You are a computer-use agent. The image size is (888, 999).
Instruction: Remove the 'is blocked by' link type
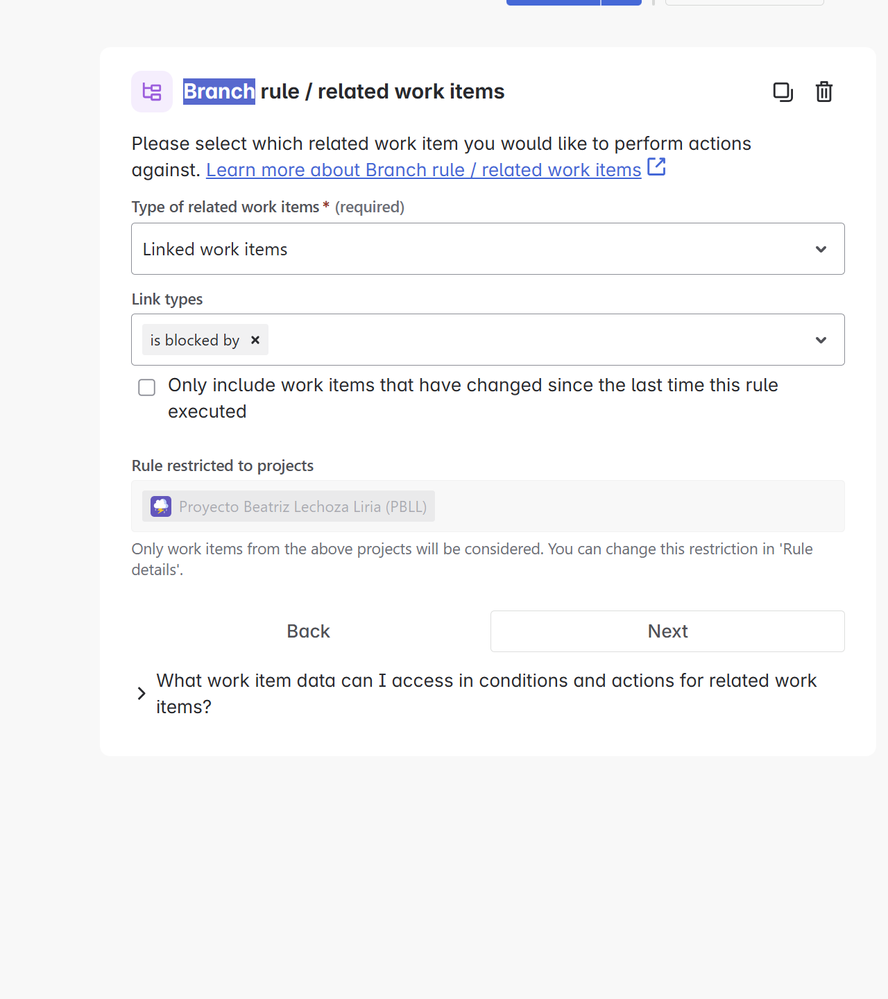coord(255,340)
